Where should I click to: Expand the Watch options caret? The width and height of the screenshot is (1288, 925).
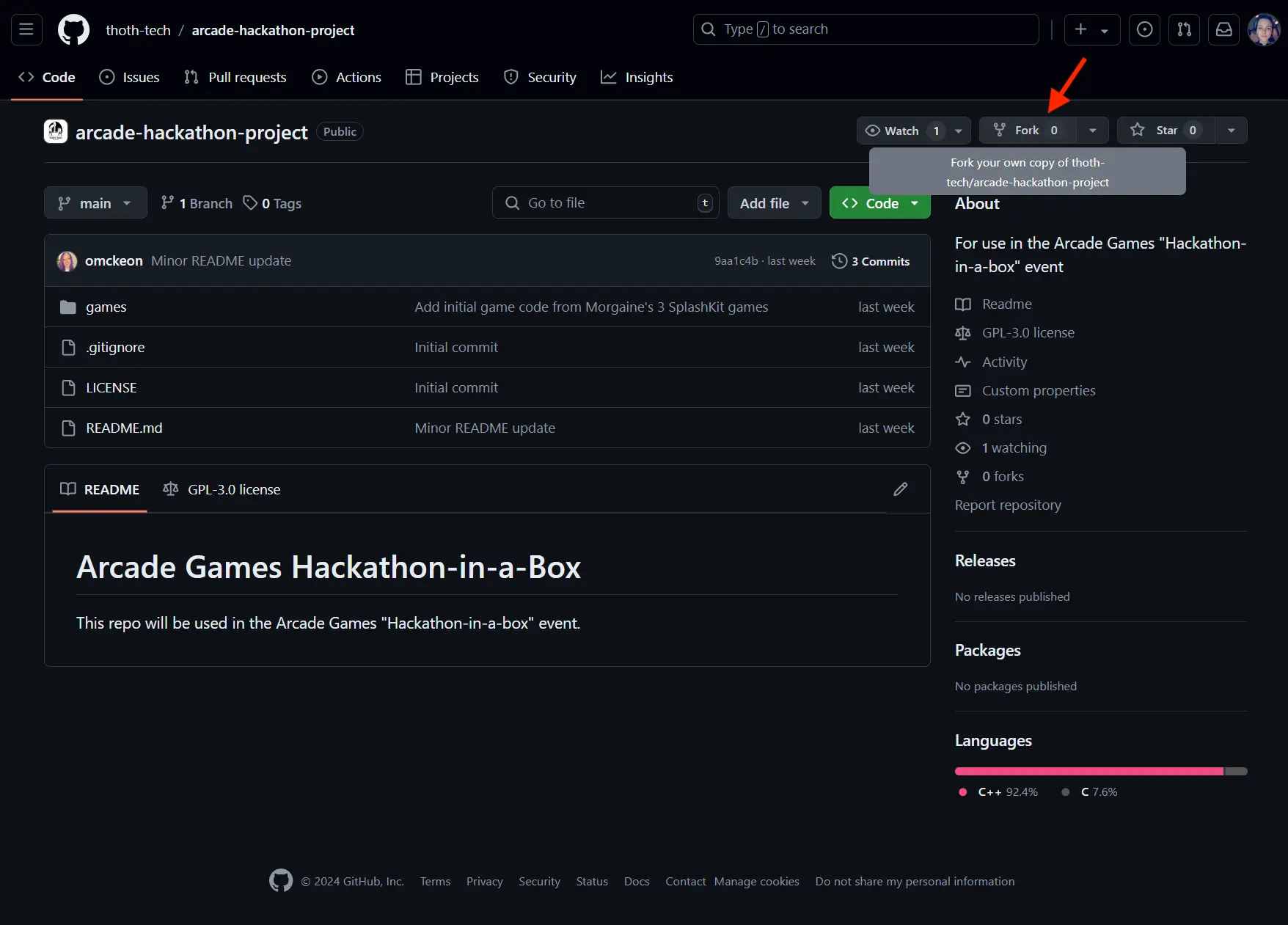pyautogui.click(x=959, y=131)
